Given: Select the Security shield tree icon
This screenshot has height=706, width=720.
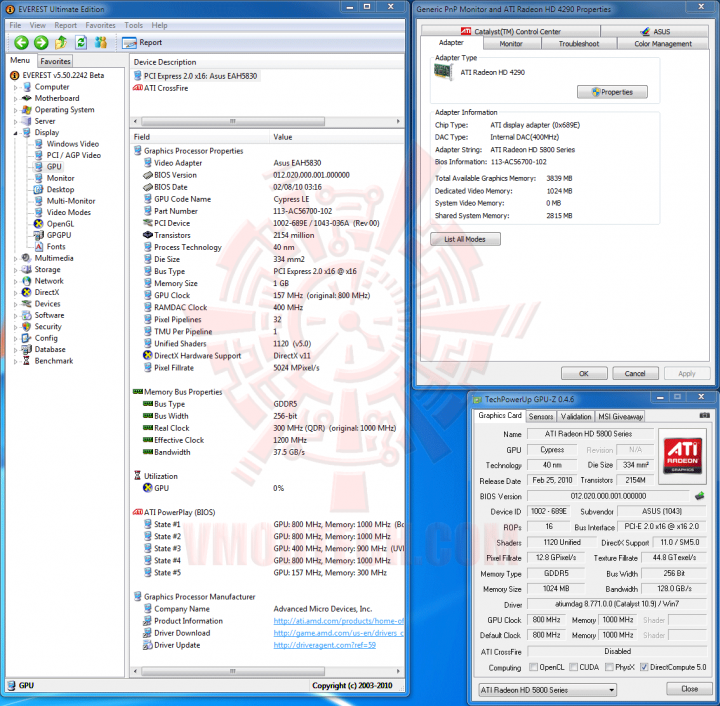Looking at the screenshot, I should point(27,326).
